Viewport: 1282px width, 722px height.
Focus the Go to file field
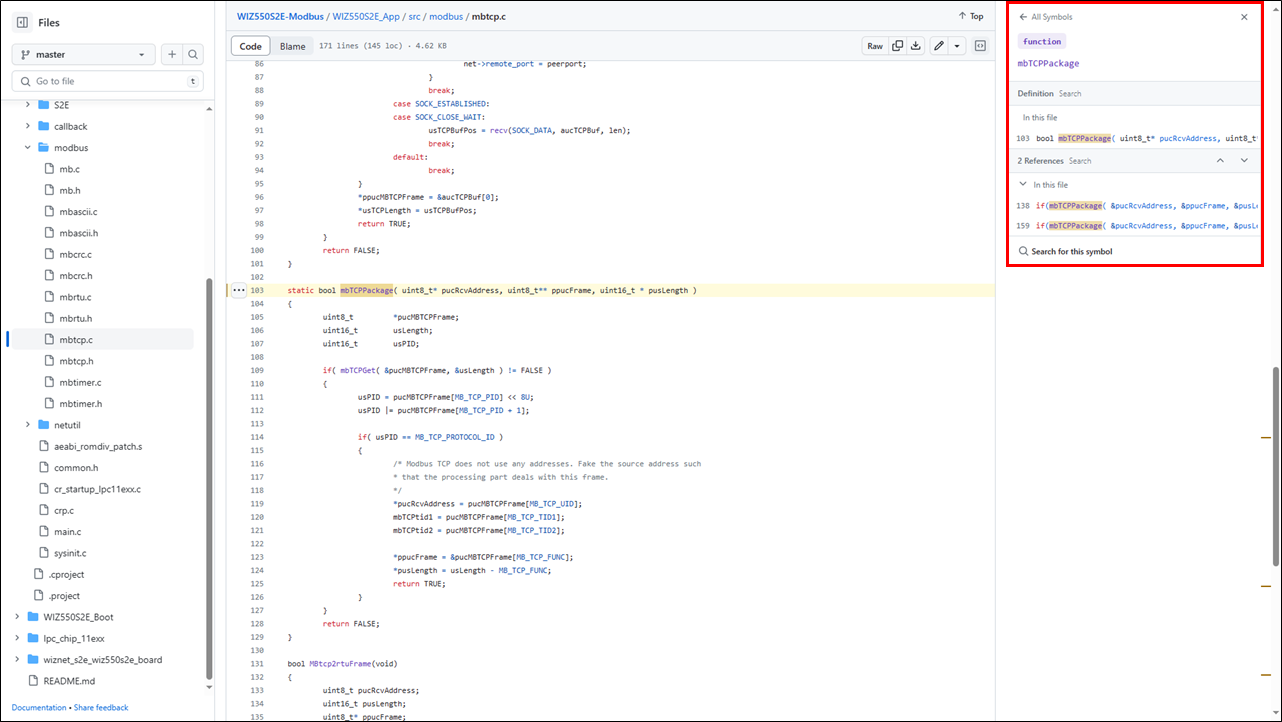tap(108, 81)
